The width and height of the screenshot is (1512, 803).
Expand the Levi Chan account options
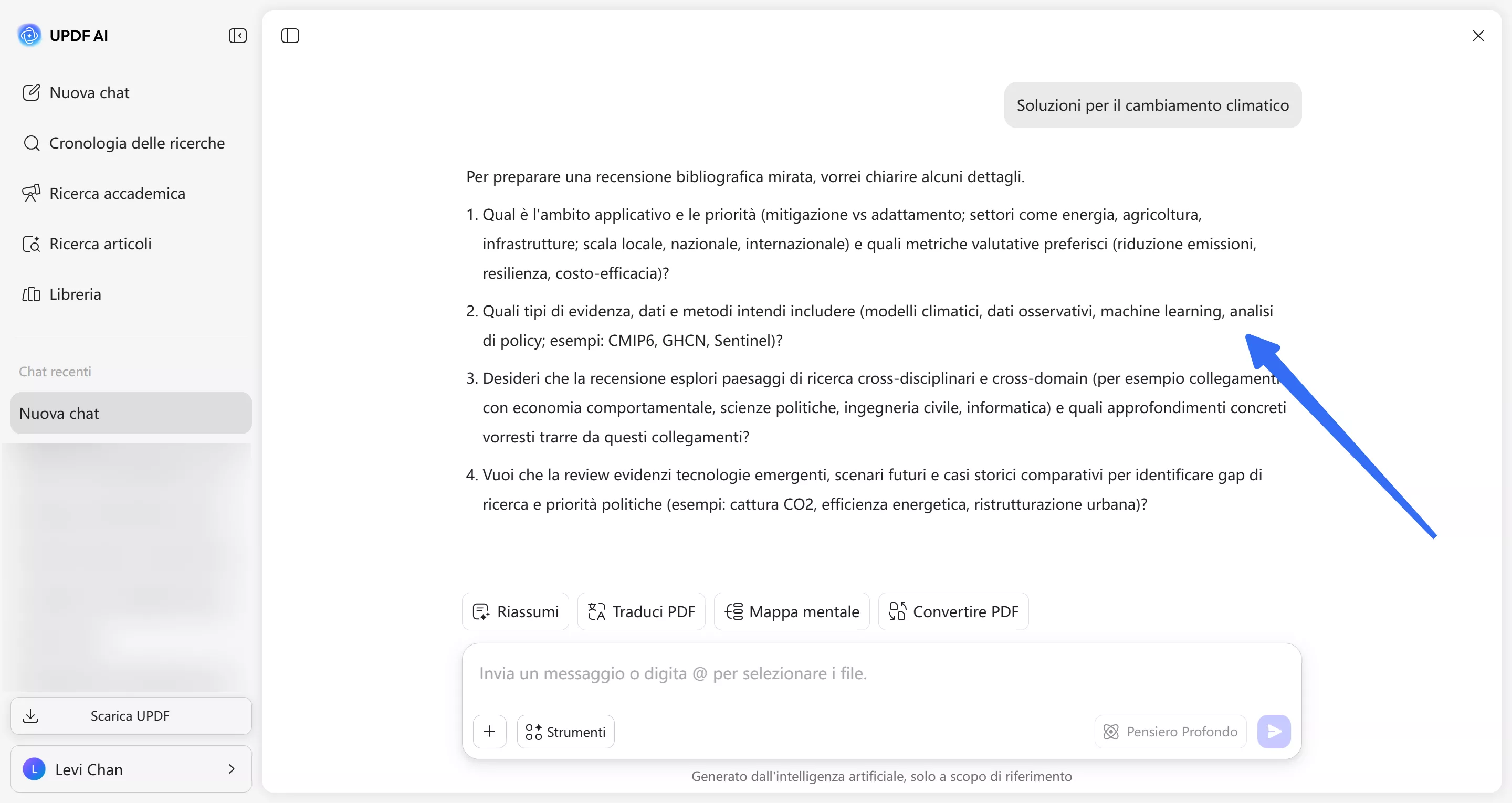pyautogui.click(x=231, y=768)
